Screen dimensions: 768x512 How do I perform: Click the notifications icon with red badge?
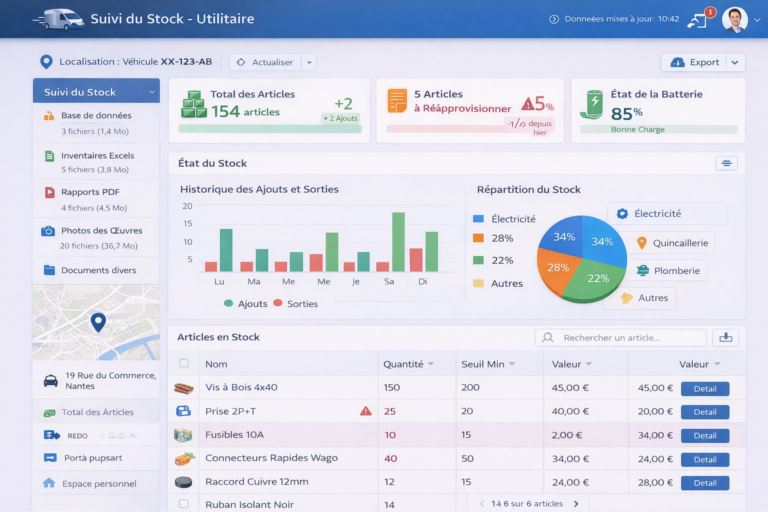(697, 19)
